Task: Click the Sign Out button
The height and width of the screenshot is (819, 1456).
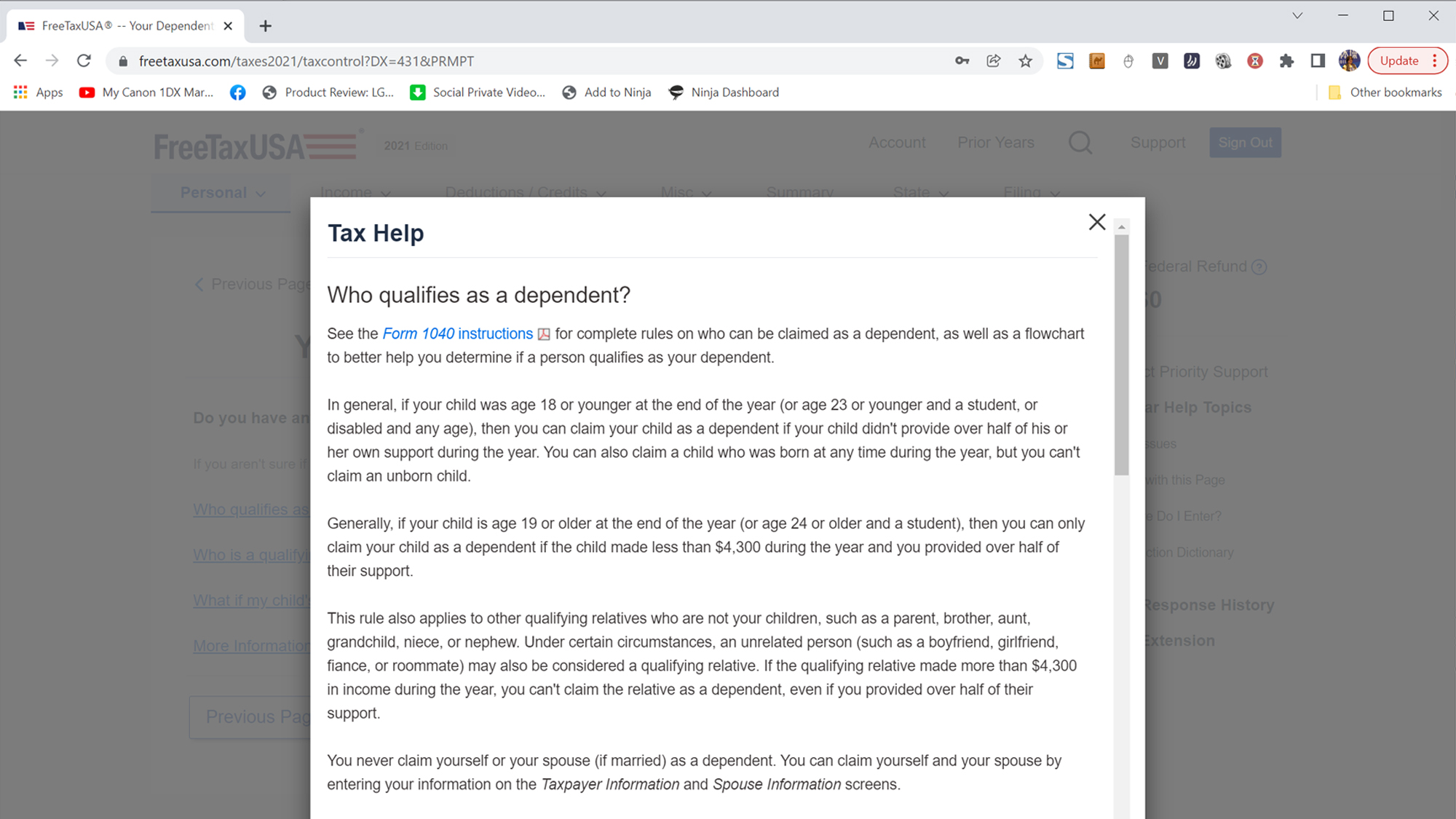Action: pos(1246,142)
